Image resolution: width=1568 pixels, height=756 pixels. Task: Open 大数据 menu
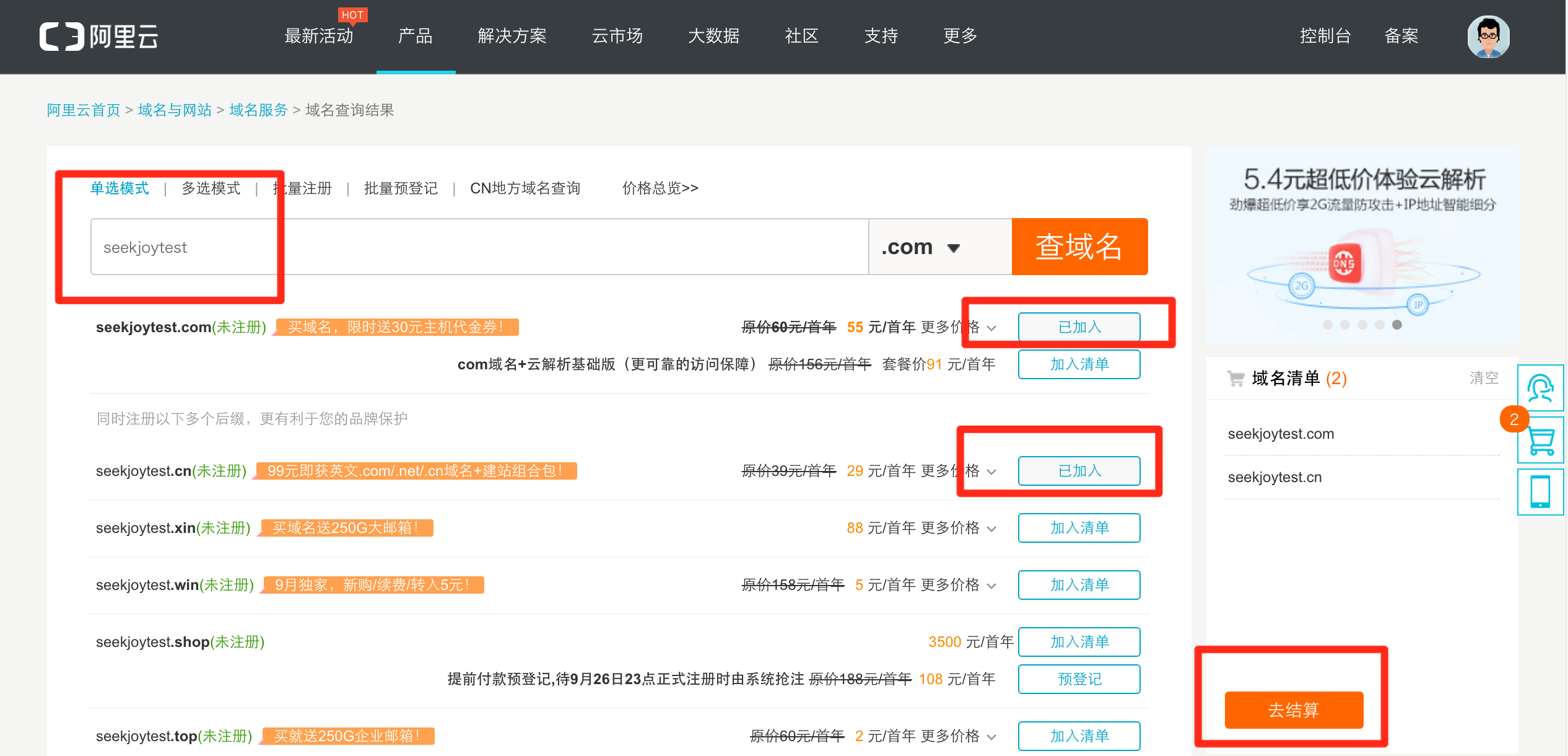714,36
